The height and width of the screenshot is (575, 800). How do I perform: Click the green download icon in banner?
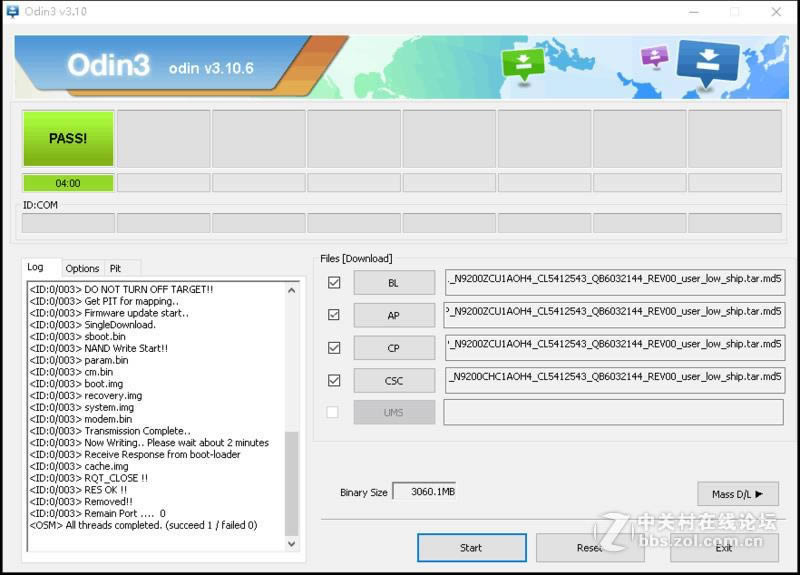[523, 63]
